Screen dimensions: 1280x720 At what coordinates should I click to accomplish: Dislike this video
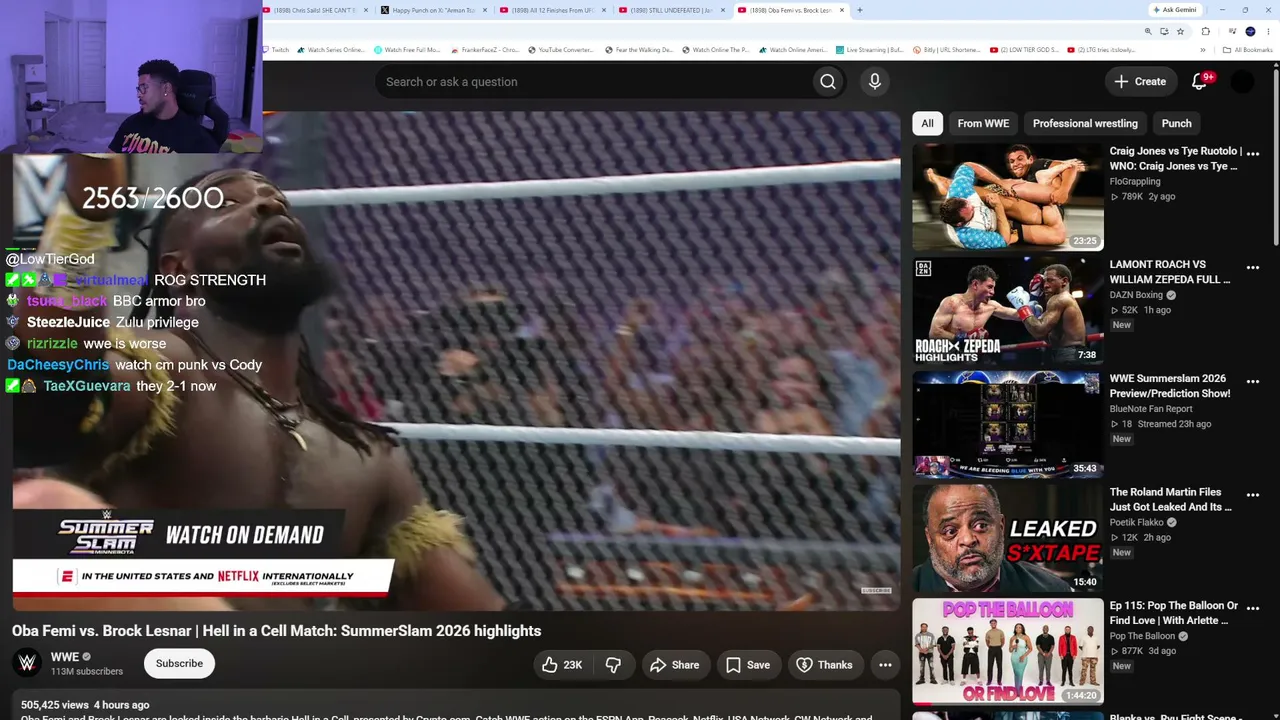[x=613, y=665]
